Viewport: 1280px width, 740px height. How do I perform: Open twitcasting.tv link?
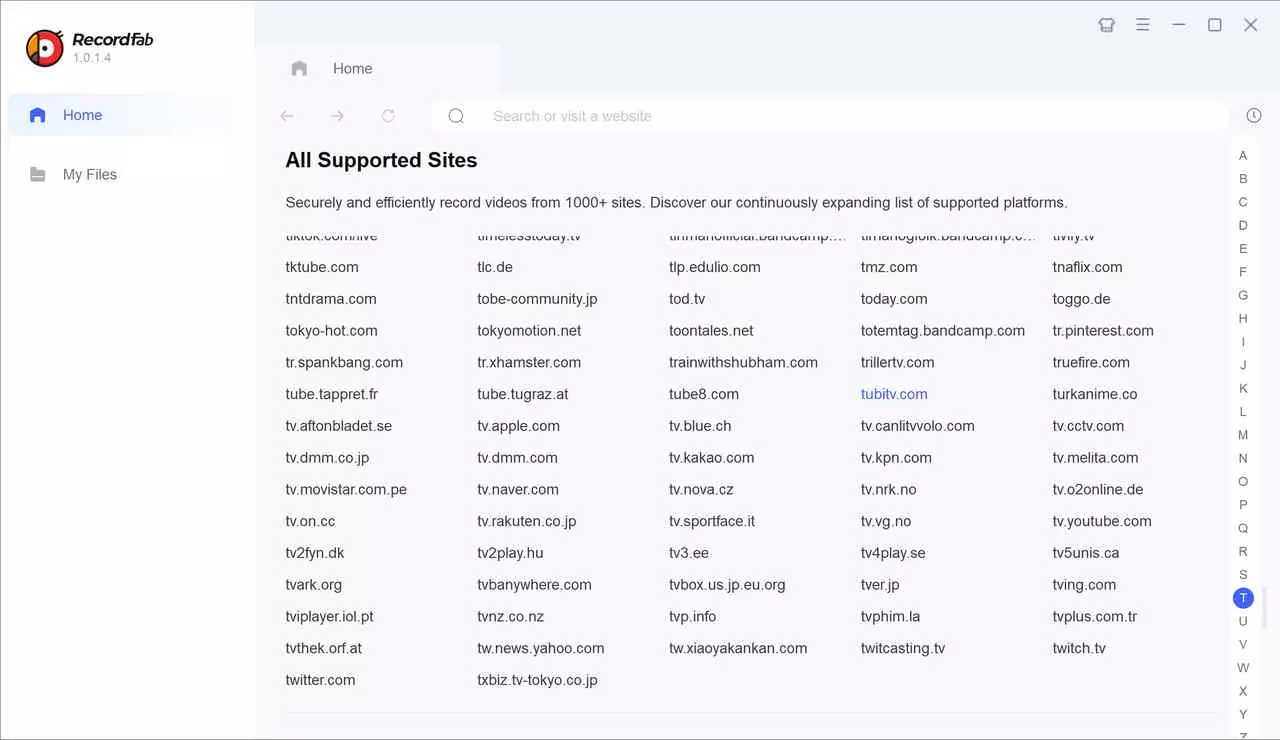[x=903, y=648]
